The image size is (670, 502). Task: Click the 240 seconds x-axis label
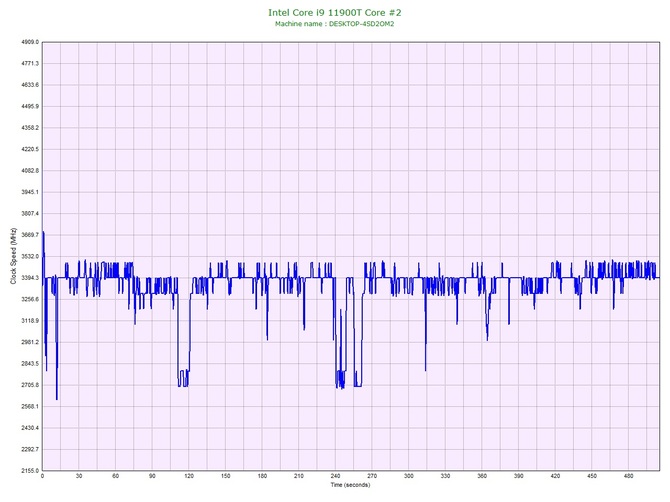coord(335,476)
